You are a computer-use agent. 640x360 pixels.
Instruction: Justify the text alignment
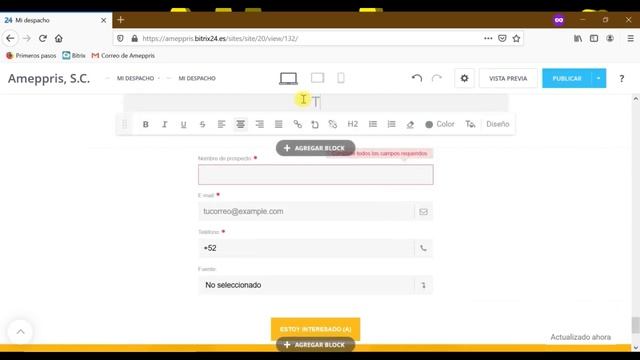(278, 124)
